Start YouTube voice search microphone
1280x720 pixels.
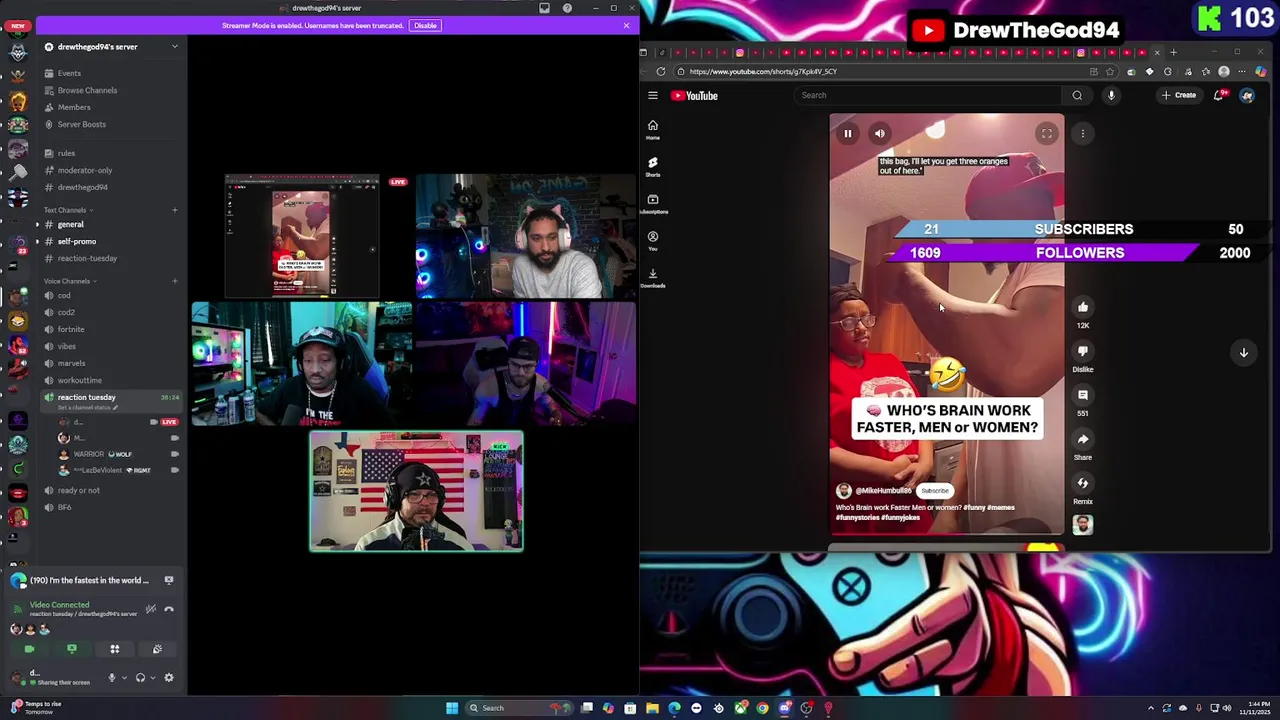[x=1111, y=96]
